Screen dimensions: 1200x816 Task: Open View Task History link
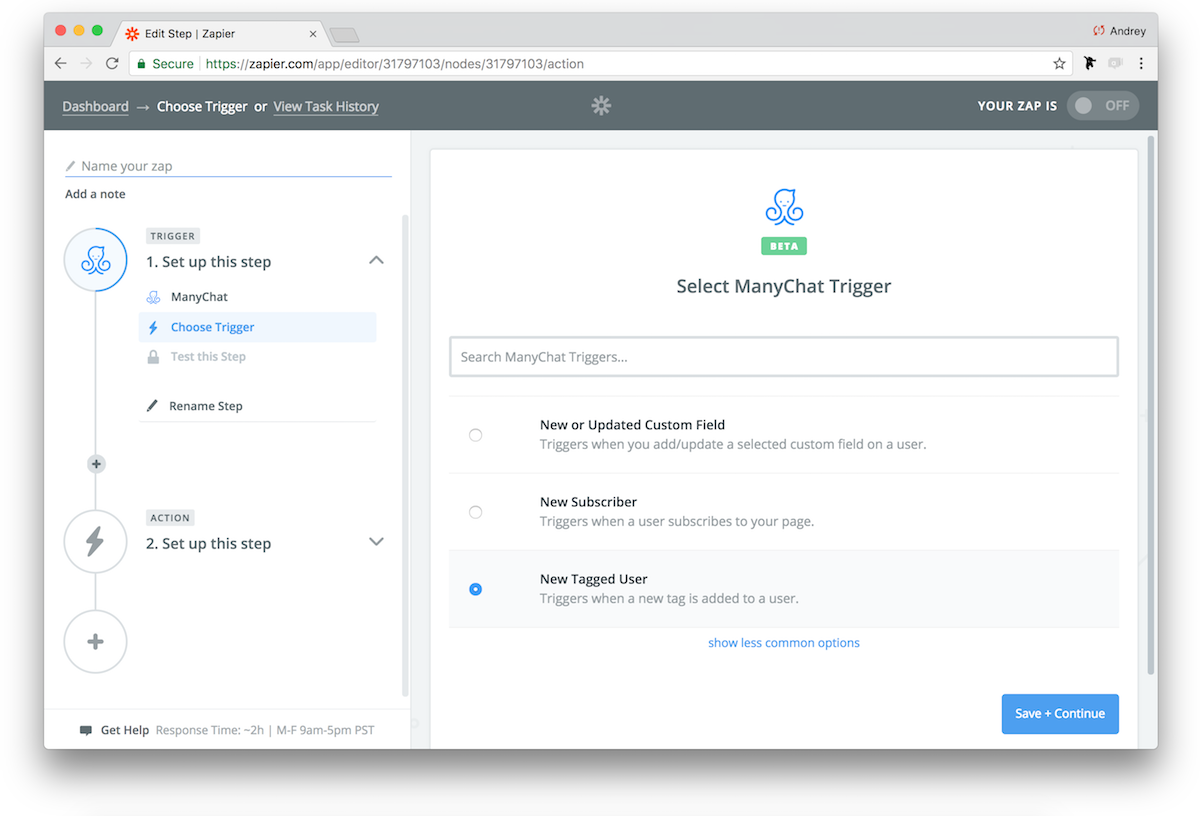pos(326,106)
